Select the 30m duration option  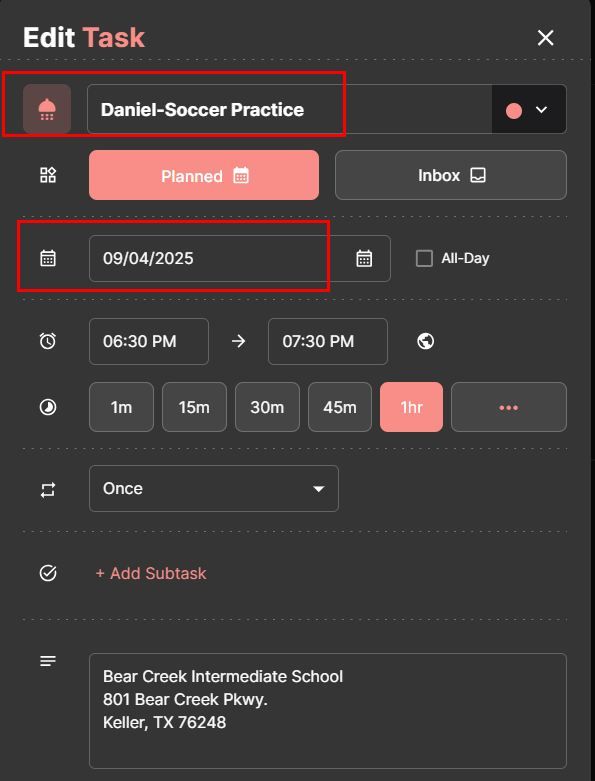pos(267,407)
